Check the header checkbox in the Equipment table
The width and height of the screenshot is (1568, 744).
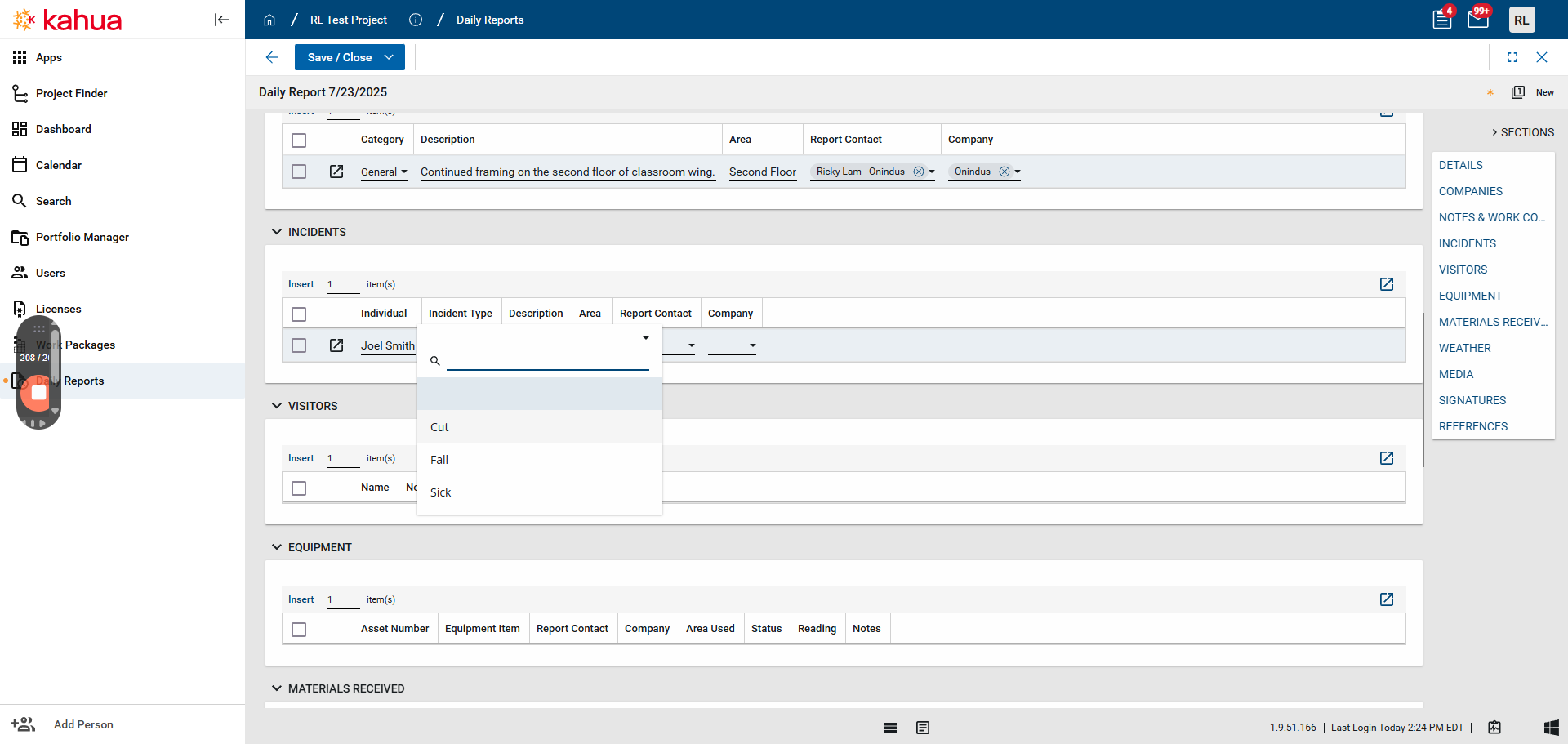pyautogui.click(x=299, y=628)
